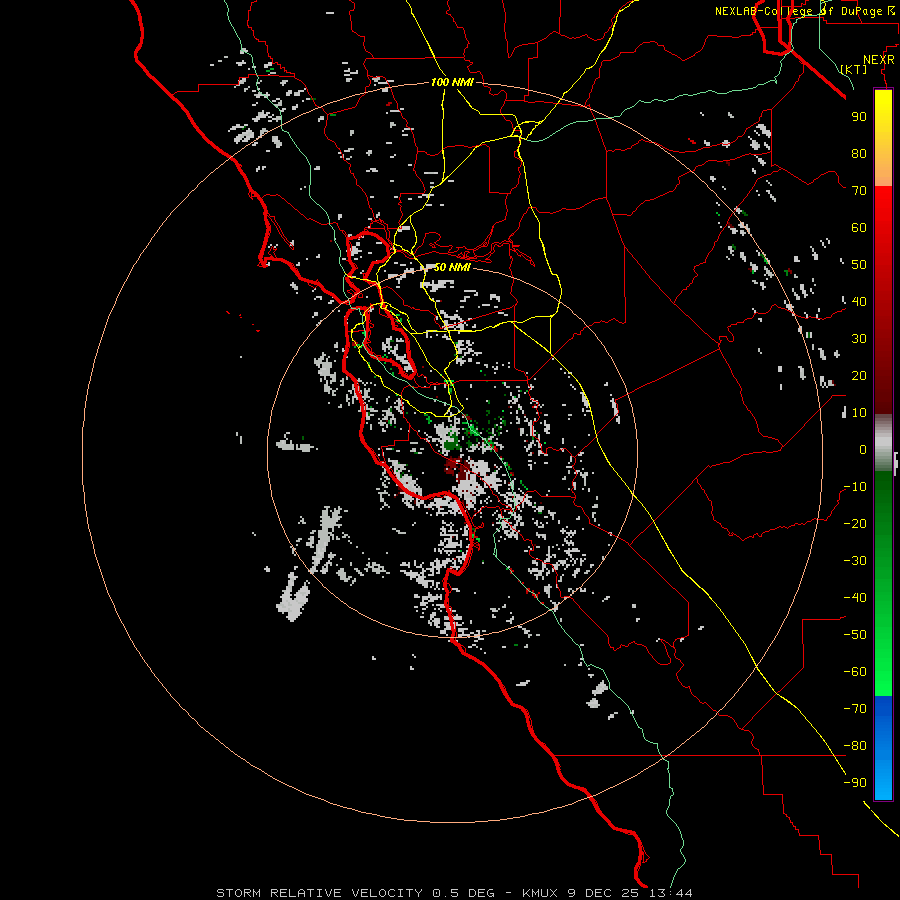Click the -30 value on velocity scale
This screenshot has height=900, width=900.
(855, 561)
